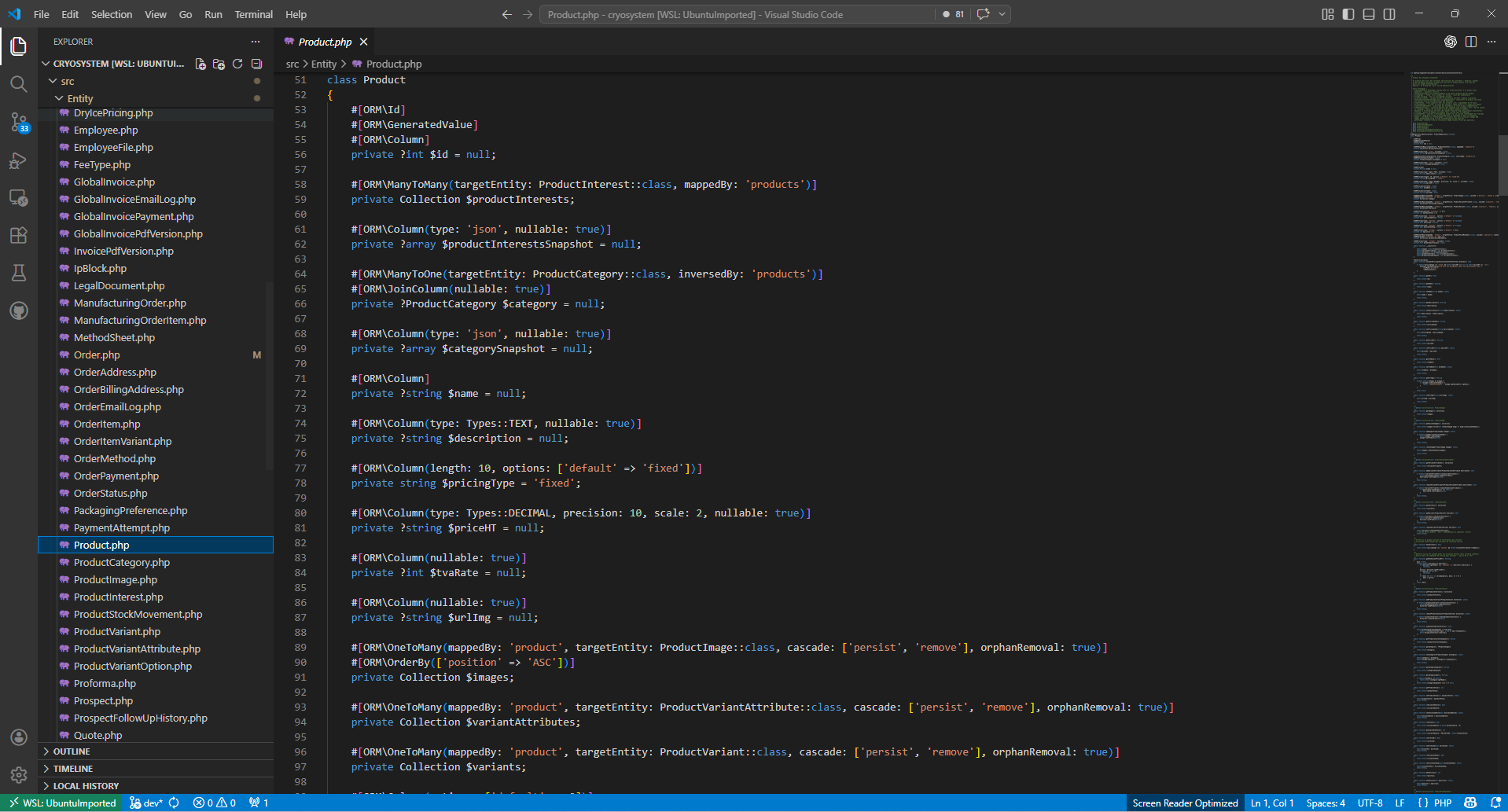Select the Product.php editor tab
The width and height of the screenshot is (1508, 812).
[326, 42]
